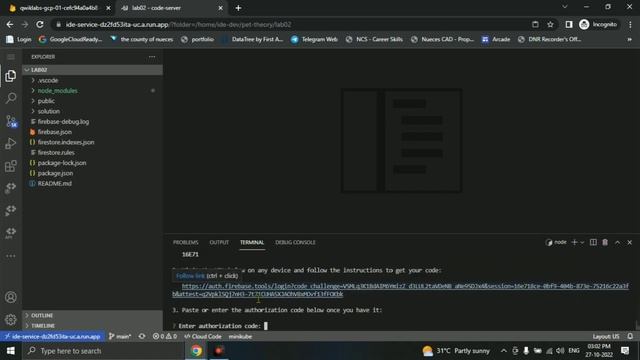This screenshot has height=360, width=640.
Task: Open the hamburger menu in activity bar
Action: [11, 57]
